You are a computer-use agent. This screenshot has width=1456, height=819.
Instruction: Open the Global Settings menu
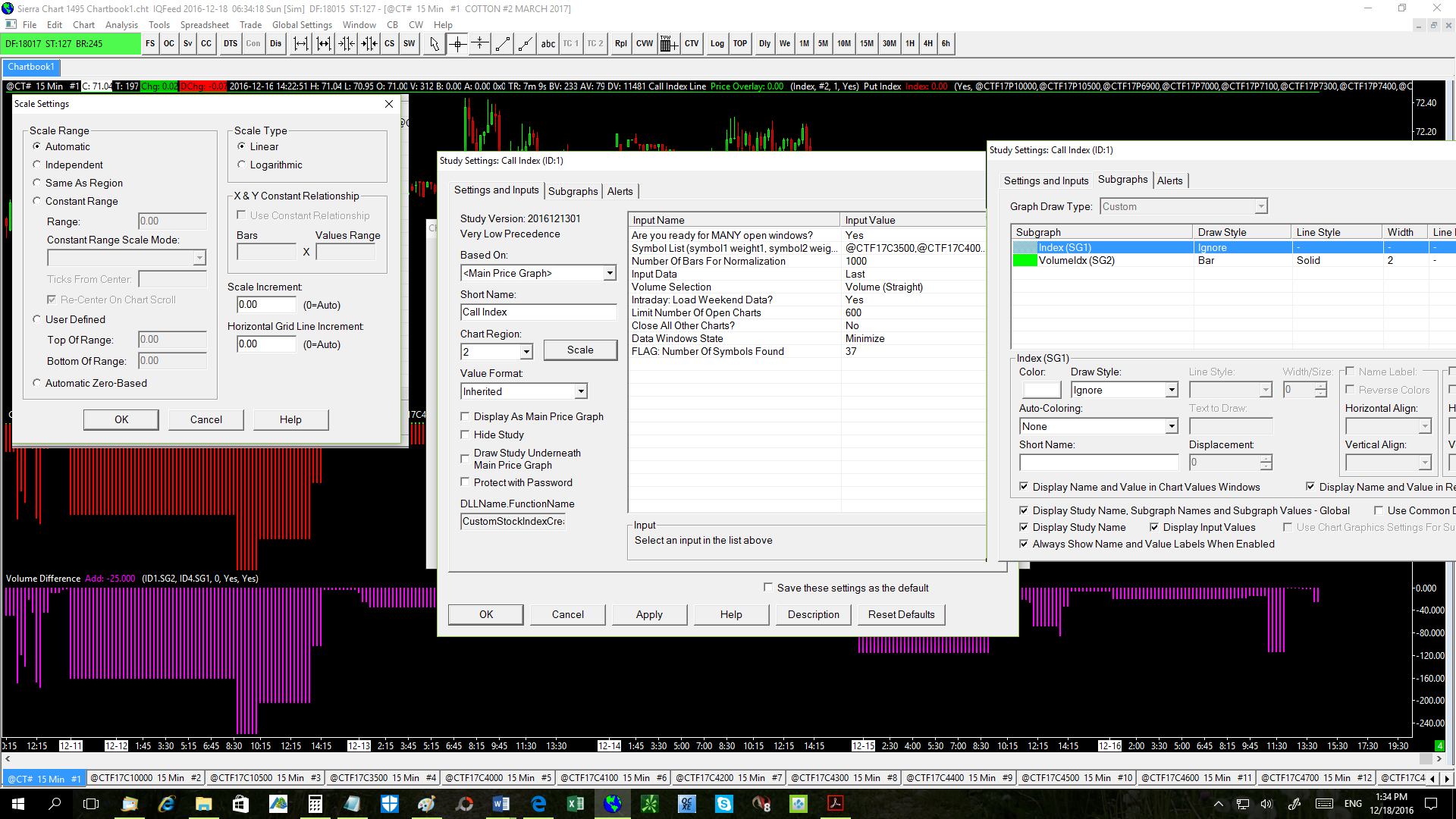(x=302, y=25)
